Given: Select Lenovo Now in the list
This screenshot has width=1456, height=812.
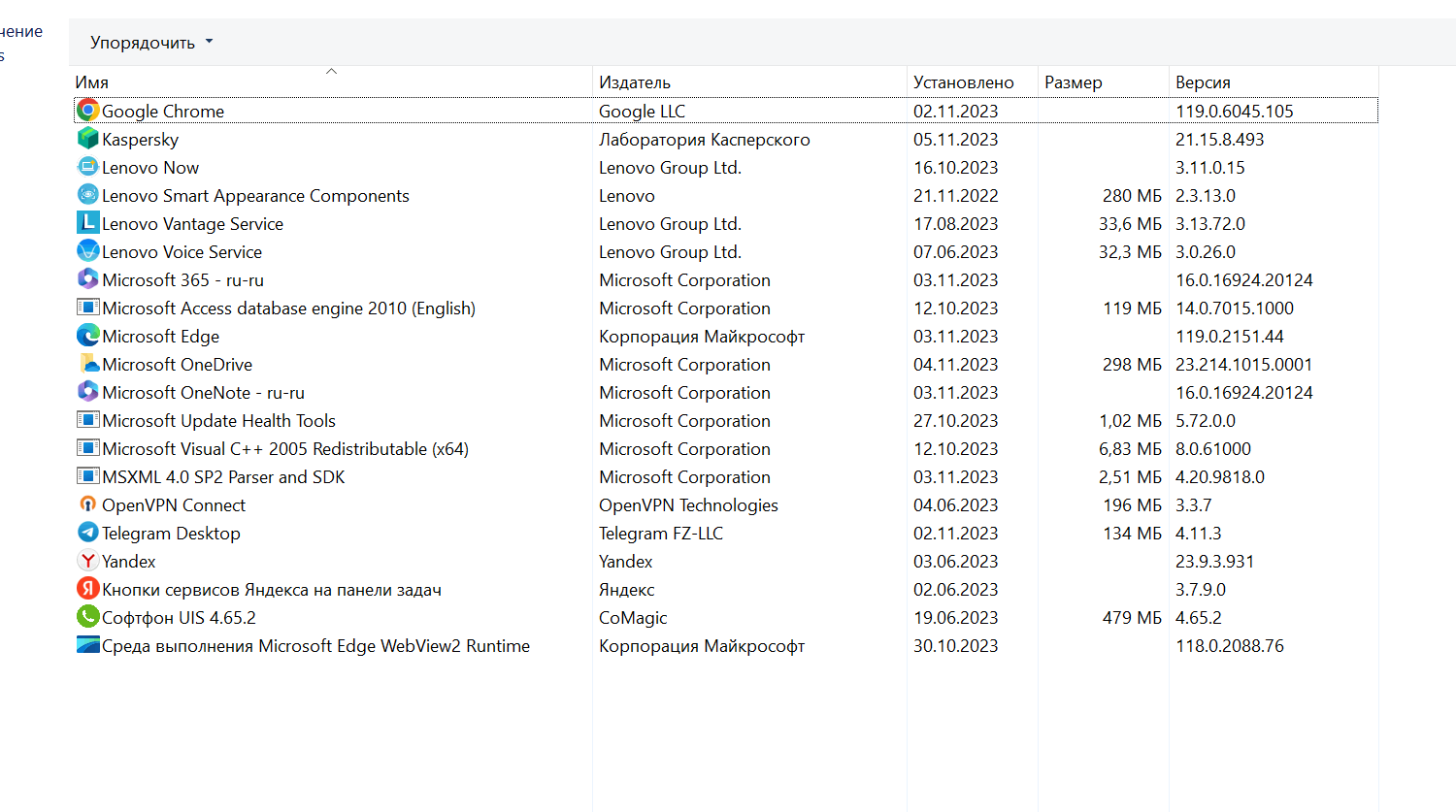Looking at the screenshot, I should tap(150, 168).
